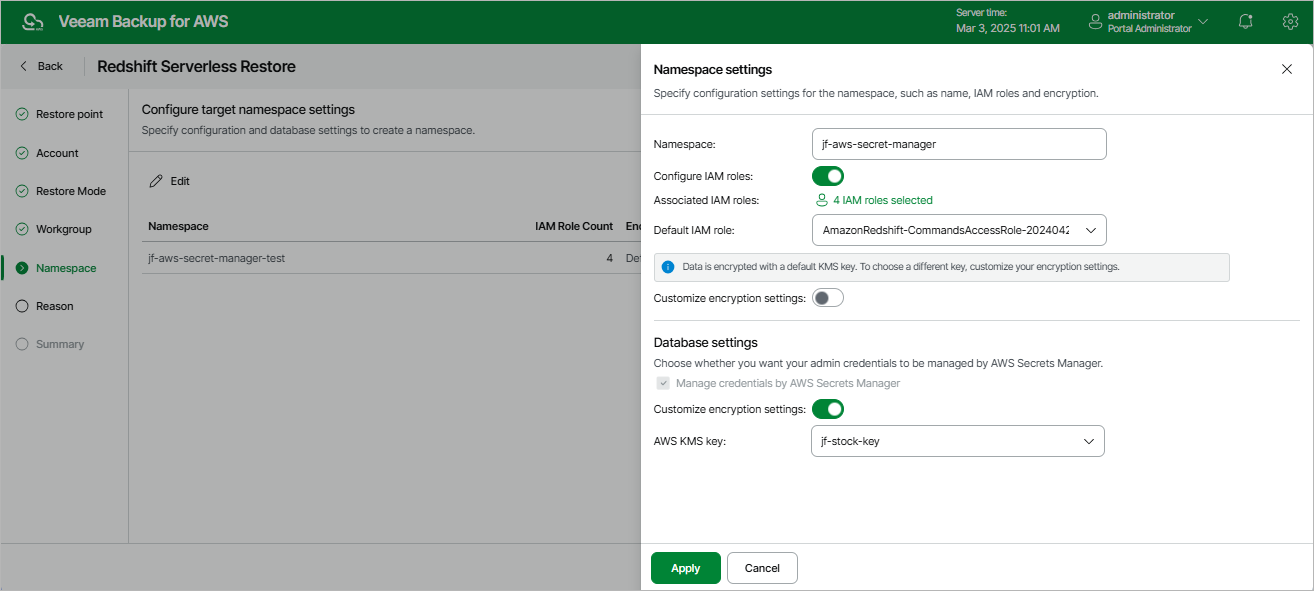
Task: Click the administrator user avatar icon
Action: pyautogui.click(x=1094, y=21)
